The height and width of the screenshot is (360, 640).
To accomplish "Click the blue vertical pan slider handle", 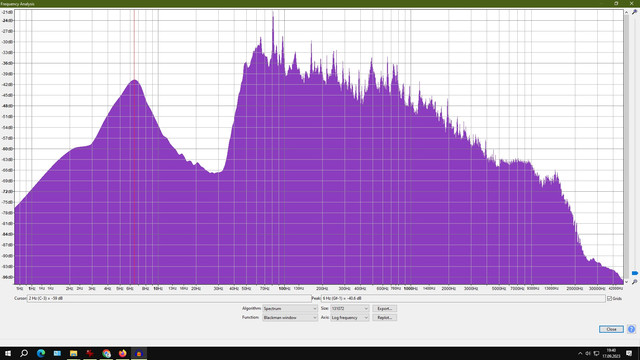I will (x=635, y=273).
